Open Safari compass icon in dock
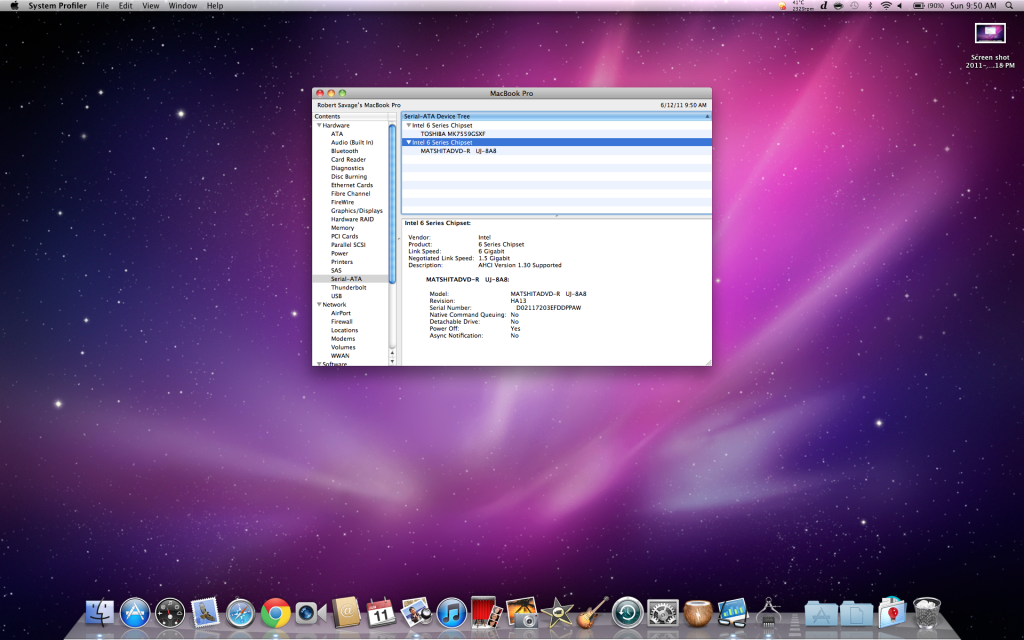 coord(240,612)
